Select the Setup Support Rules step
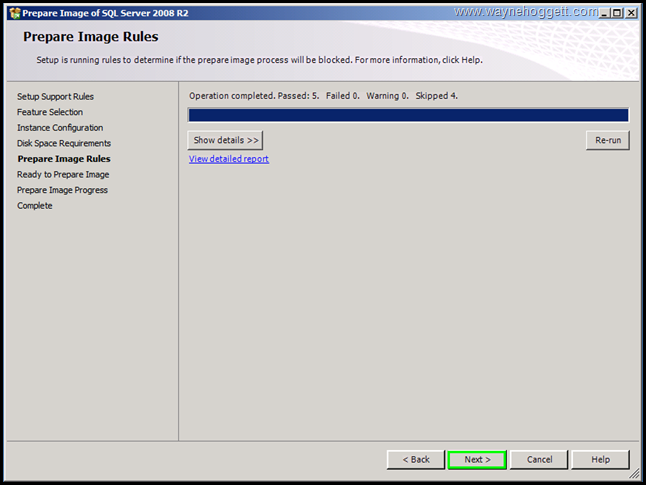 pyautogui.click(x=55, y=96)
